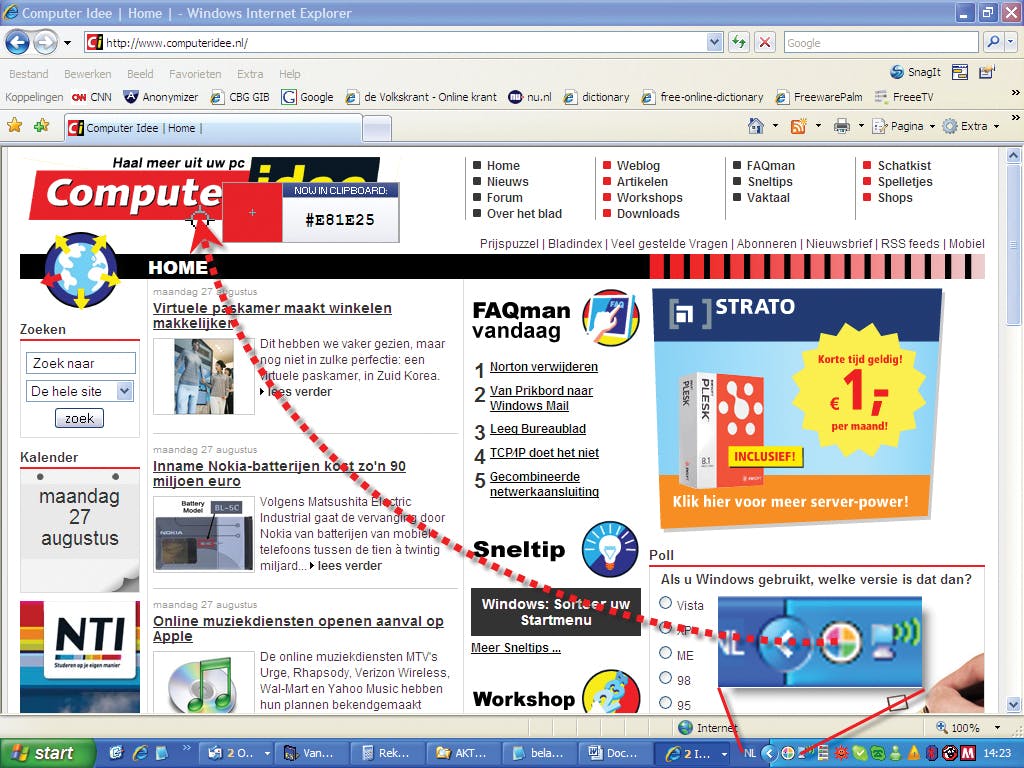Viewport: 1024px width, 768px height.
Task: Open the Schatkist navigation link
Action: 904,166
